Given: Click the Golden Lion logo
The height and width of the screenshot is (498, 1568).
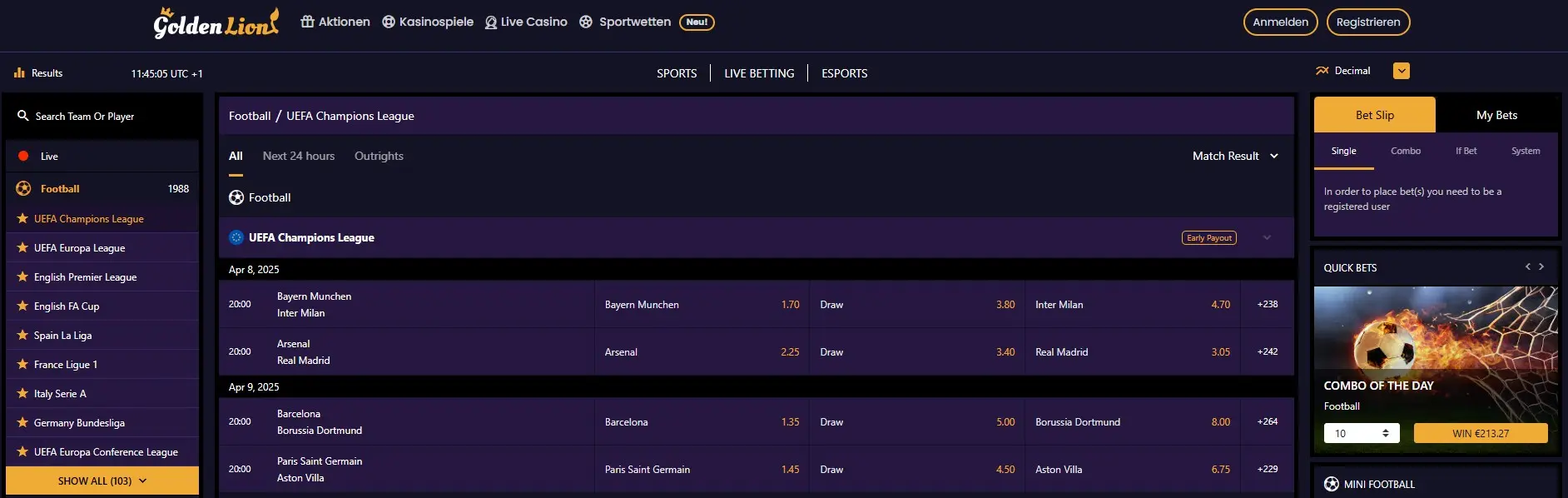Looking at the screenshot, I should click(x=216, y=22).
